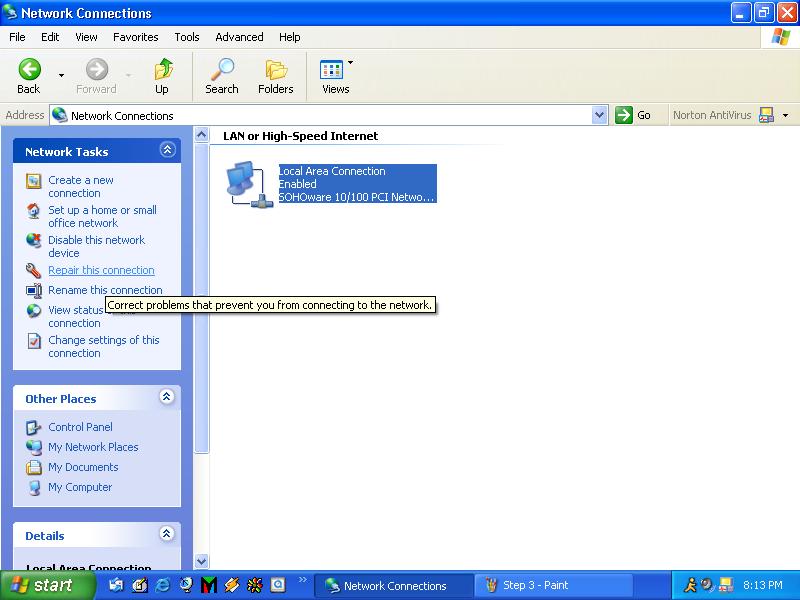
Task: Open the Back history dropdown arrow
Action: click(61, 76)
